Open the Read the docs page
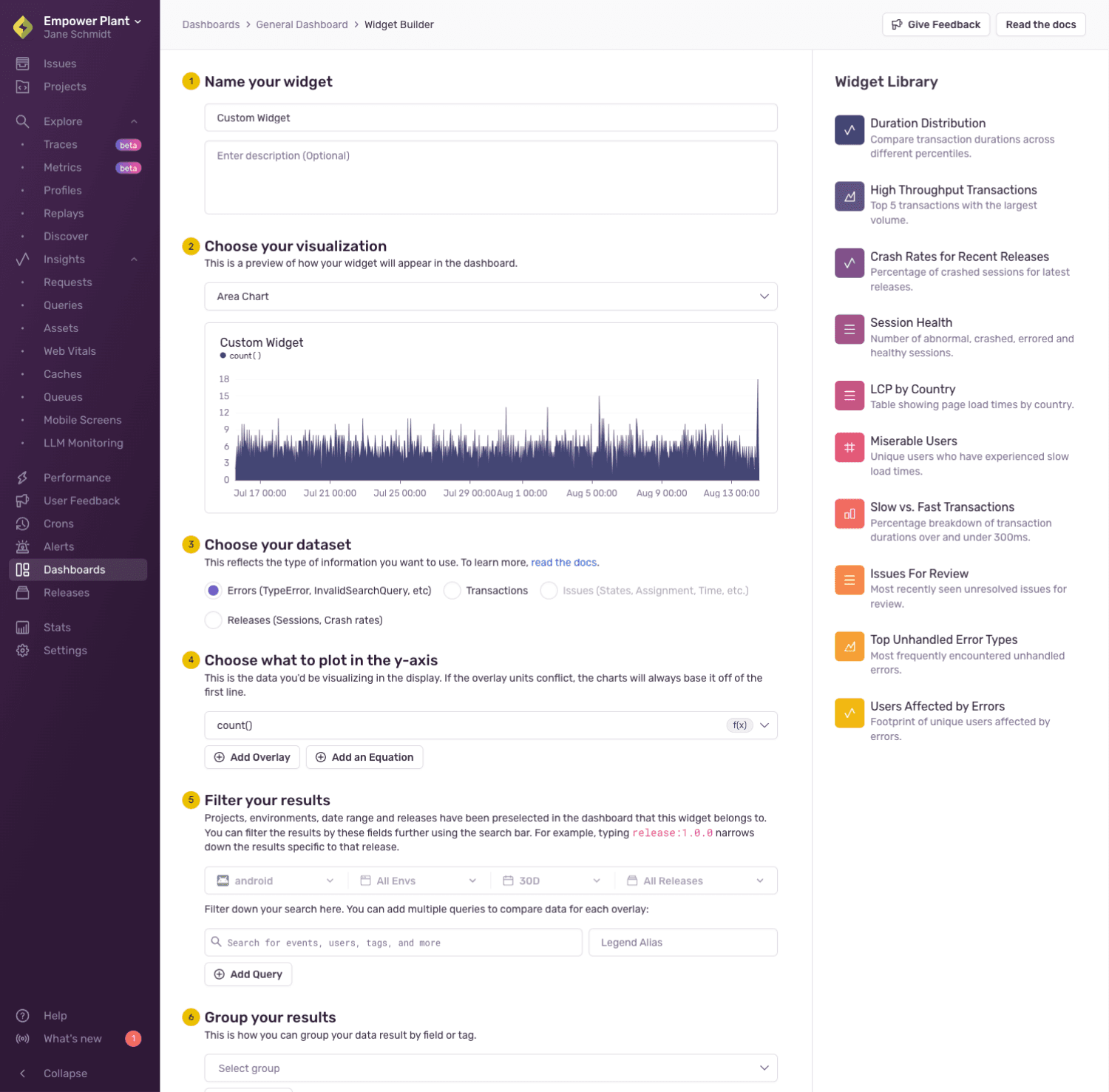The height and width of the screenshot is (1092, 1109). point(1040,24)
